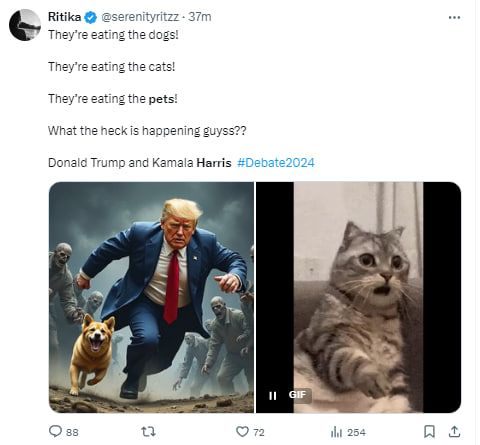This screenshot has width=480, height=445.
Task: Click the retweet arrows icon
Action: click(x=148, y=432)
